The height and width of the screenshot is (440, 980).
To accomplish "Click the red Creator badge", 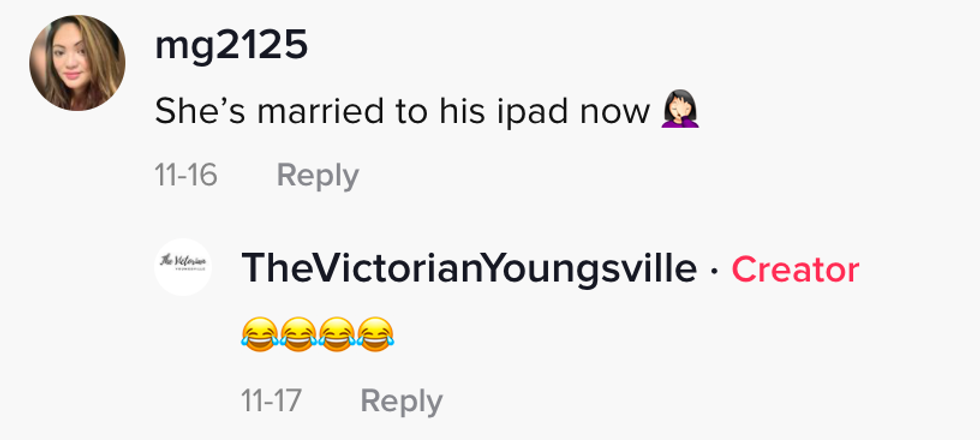I will click(796, 269).
